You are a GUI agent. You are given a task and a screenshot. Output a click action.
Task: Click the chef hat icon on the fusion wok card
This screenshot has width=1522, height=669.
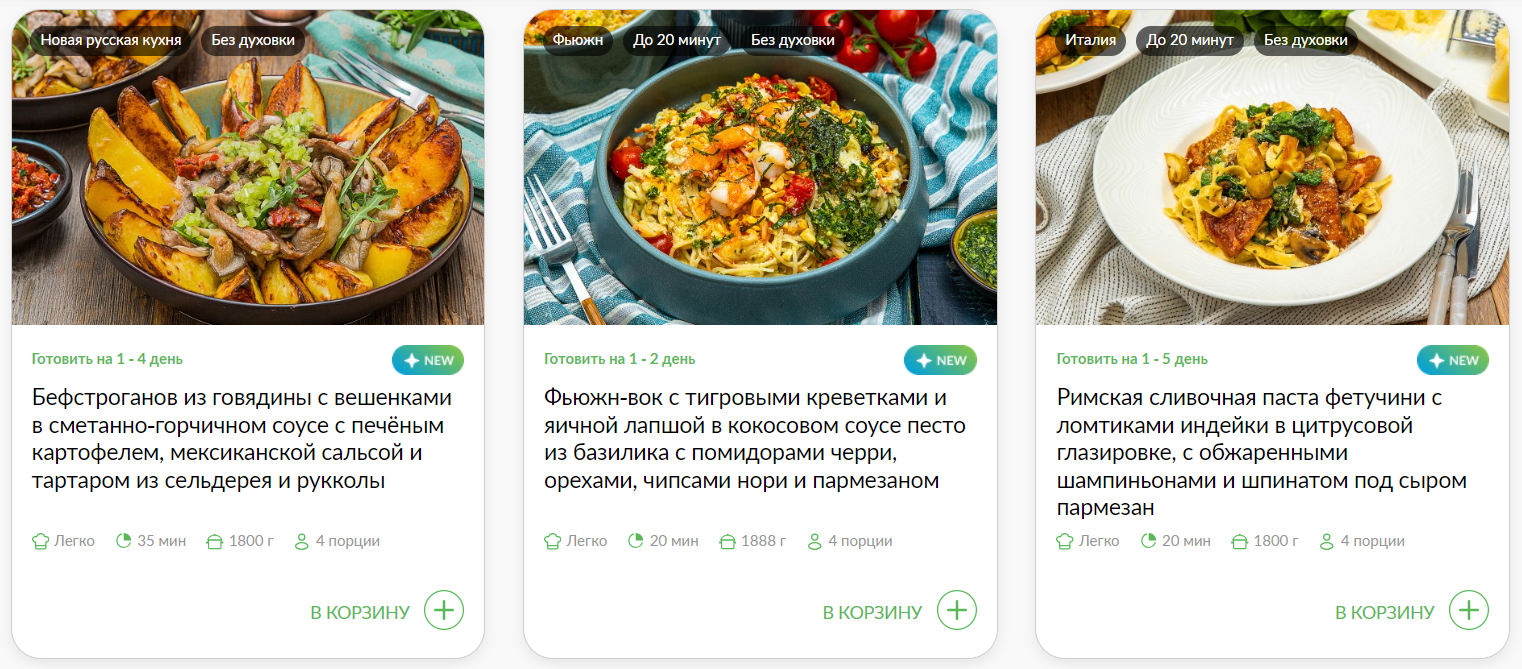552,541
